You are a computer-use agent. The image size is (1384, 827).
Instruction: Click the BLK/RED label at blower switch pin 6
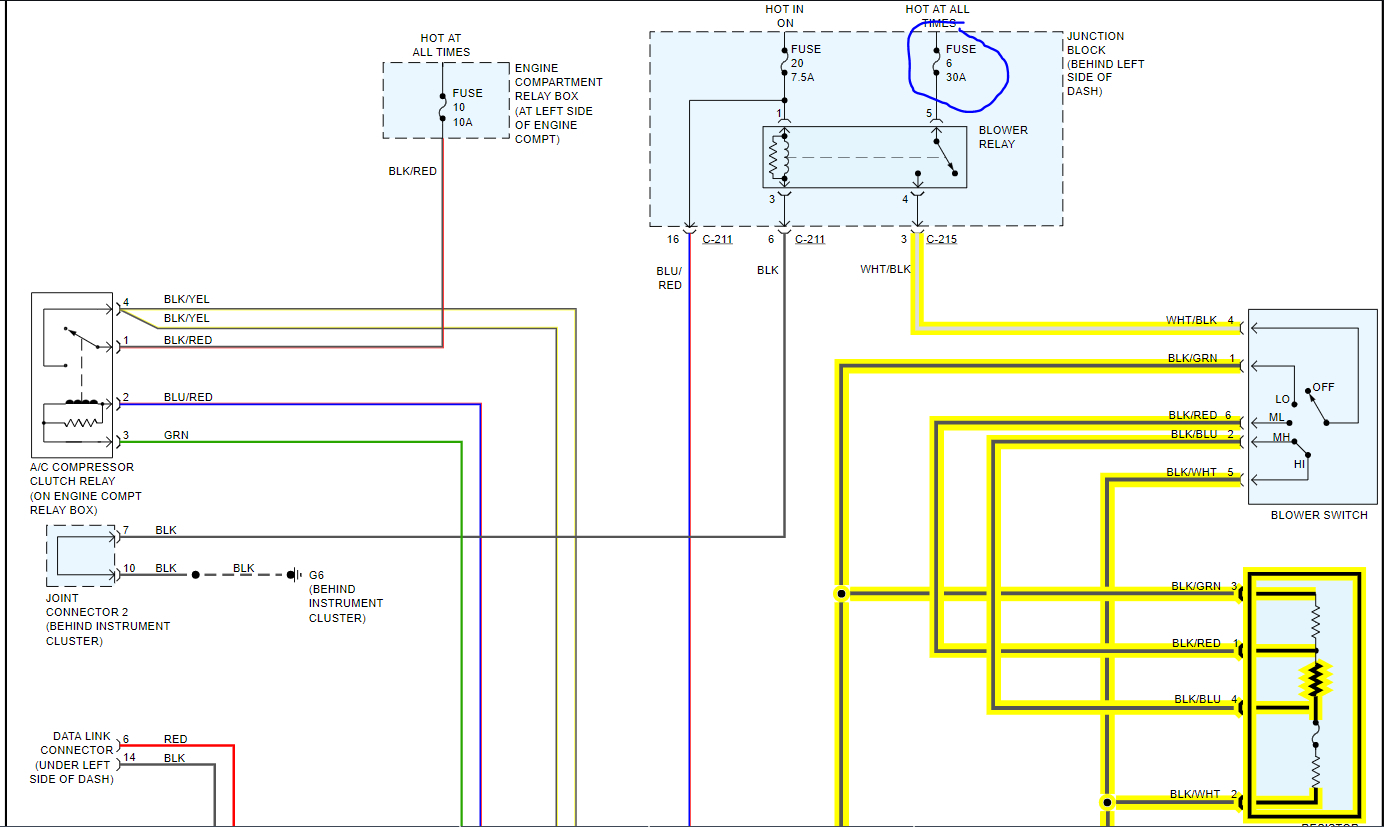[1193, 415]
